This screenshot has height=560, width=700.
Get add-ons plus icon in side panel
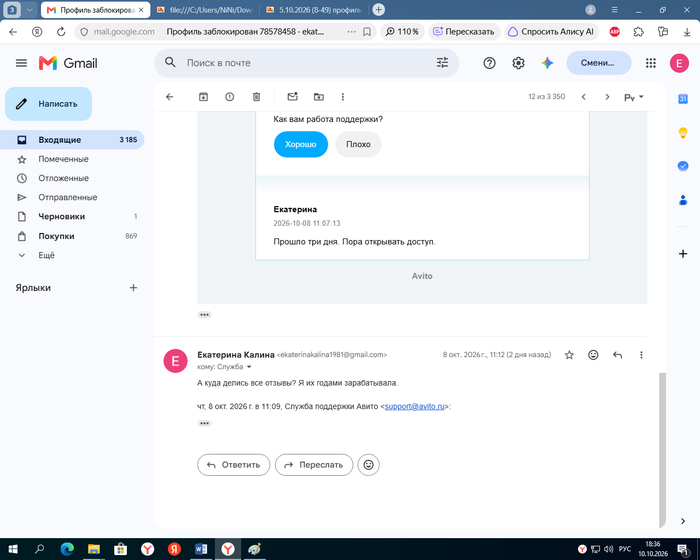tap(683, 254)
